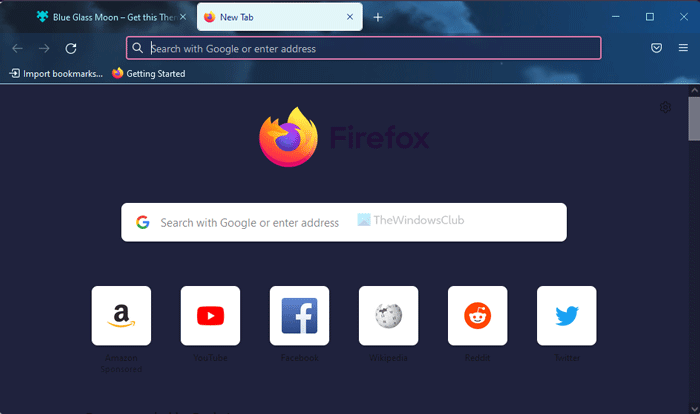Image resolution: width=700 pixels, height=414 pixels.
Task: Click the Facebook label under tile
Action: coord(300,358)
